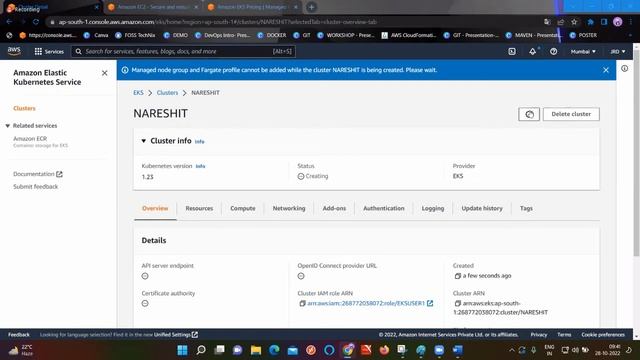The height and width of the screenshot is (360, 640).
Task: Go back in browser history
Action: 9,22
